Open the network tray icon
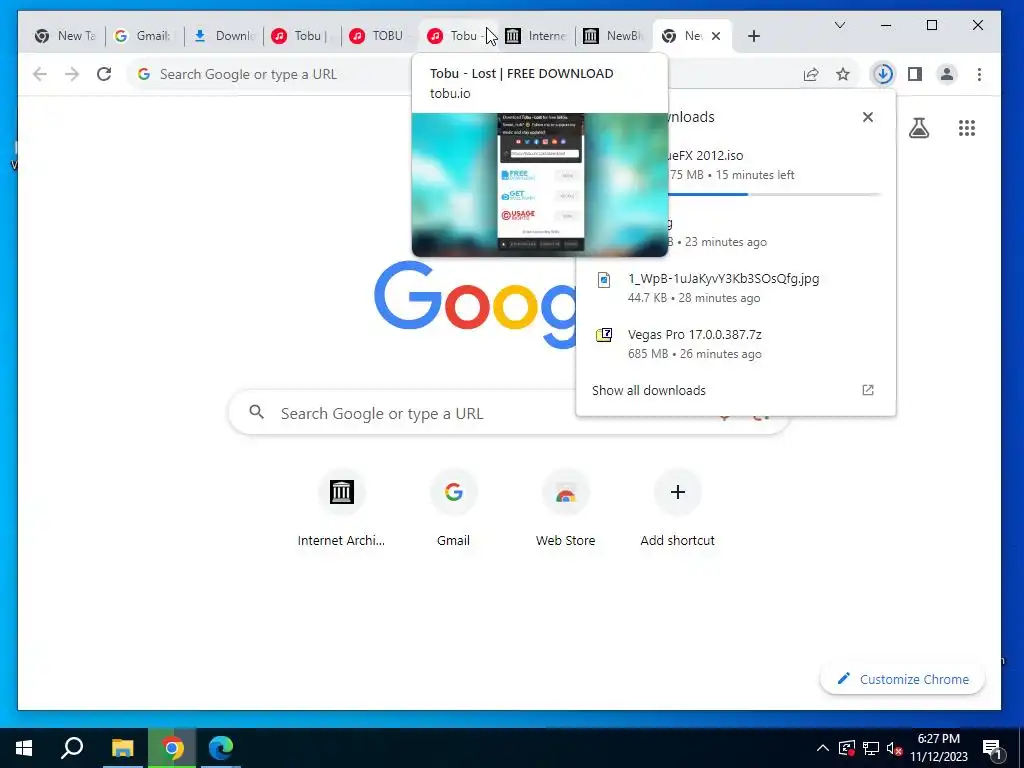The image size is (1024, 768). coord(871,748)
